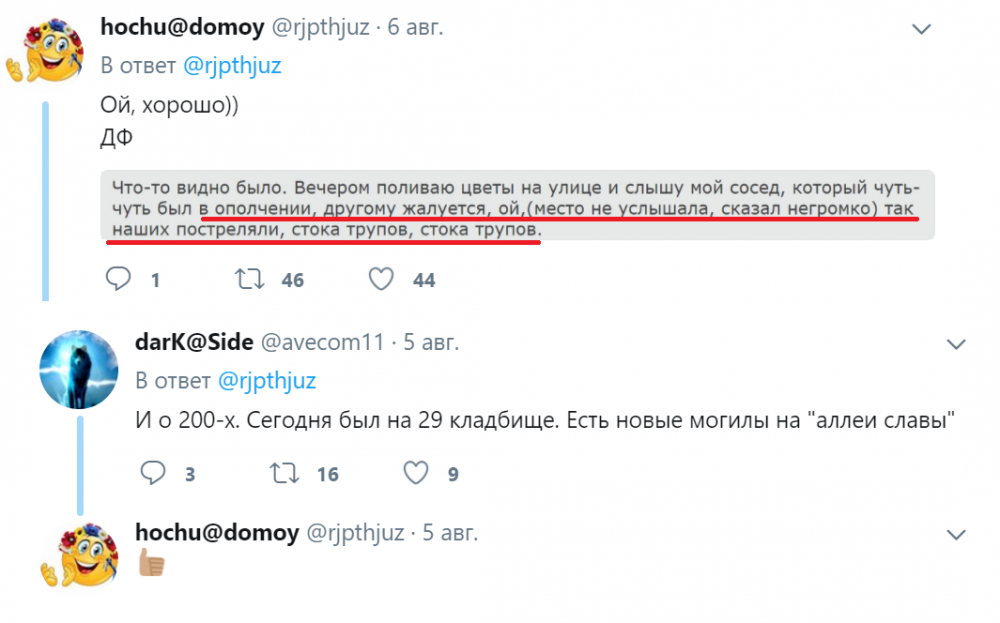Click the @avecom11 handle
This screenshot has height=623, width=1000.
tap(322, 342)
